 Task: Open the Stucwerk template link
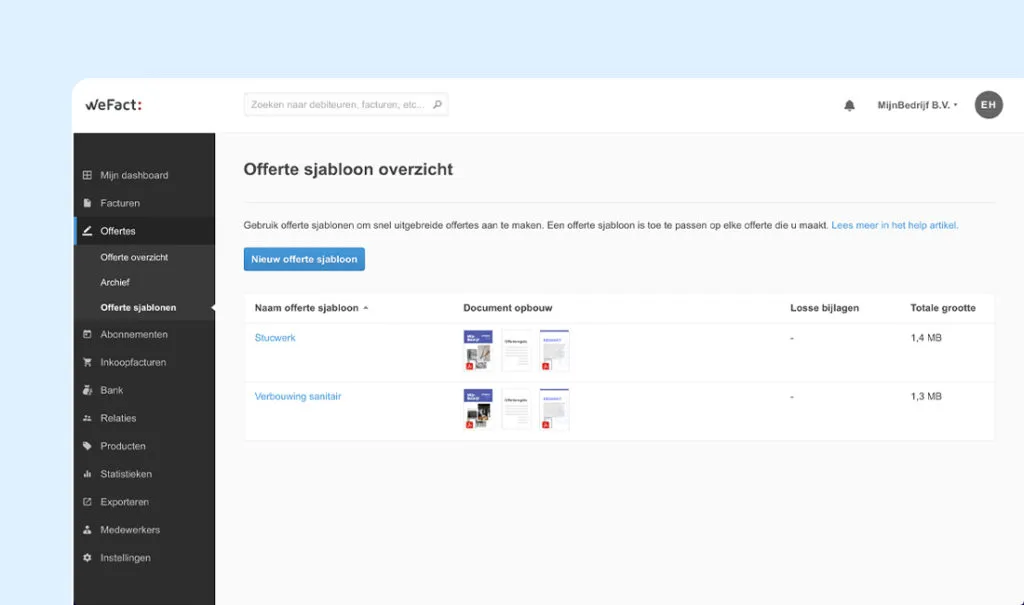tap(274, 337)
